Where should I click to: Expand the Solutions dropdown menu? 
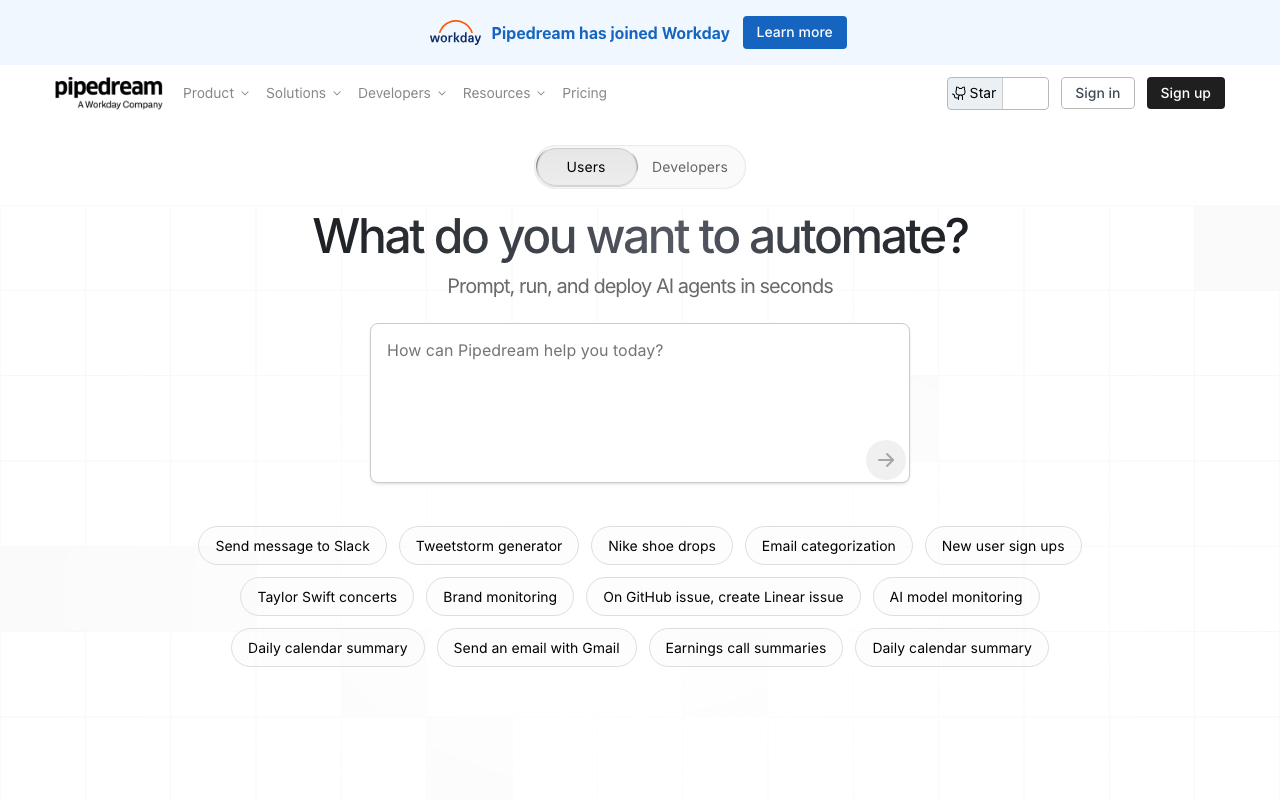pos(304,93)
